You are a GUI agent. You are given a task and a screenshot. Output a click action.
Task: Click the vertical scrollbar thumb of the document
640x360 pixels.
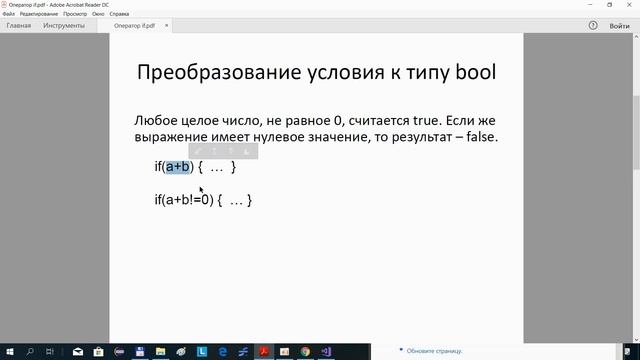pos(636,132)
